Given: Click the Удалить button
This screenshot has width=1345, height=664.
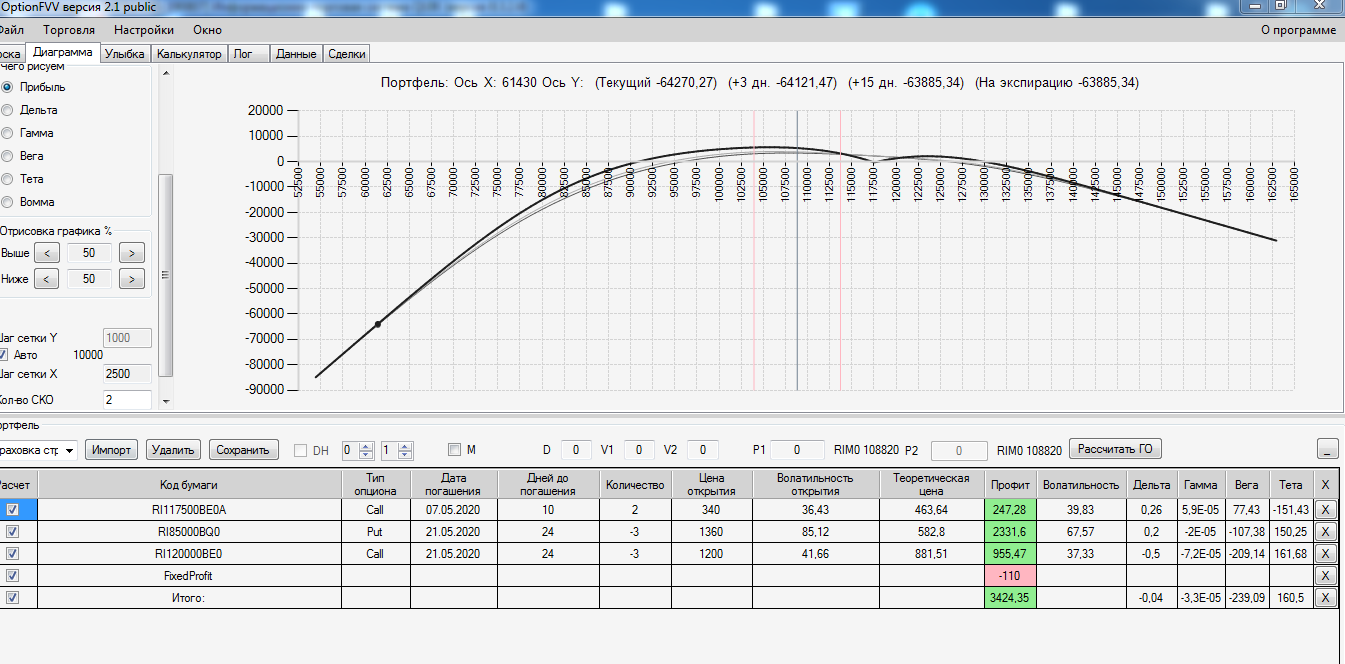Looking at the screenshot, I should click(x=174, y=450).
